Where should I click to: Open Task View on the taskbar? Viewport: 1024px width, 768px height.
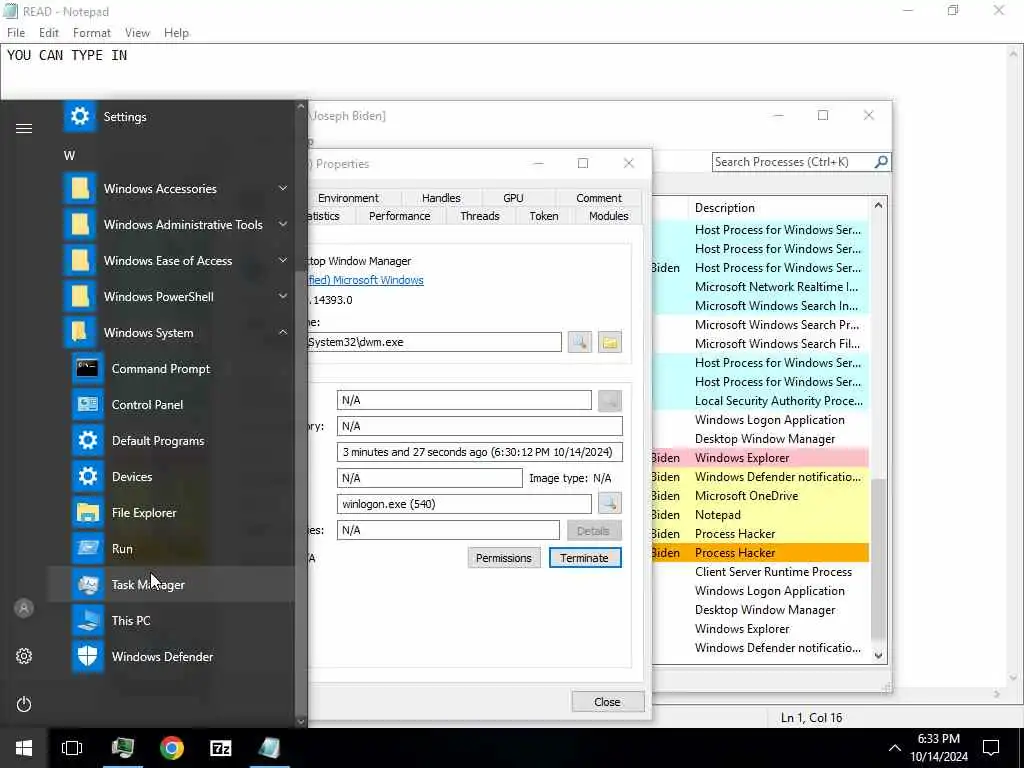coord(72,748)
